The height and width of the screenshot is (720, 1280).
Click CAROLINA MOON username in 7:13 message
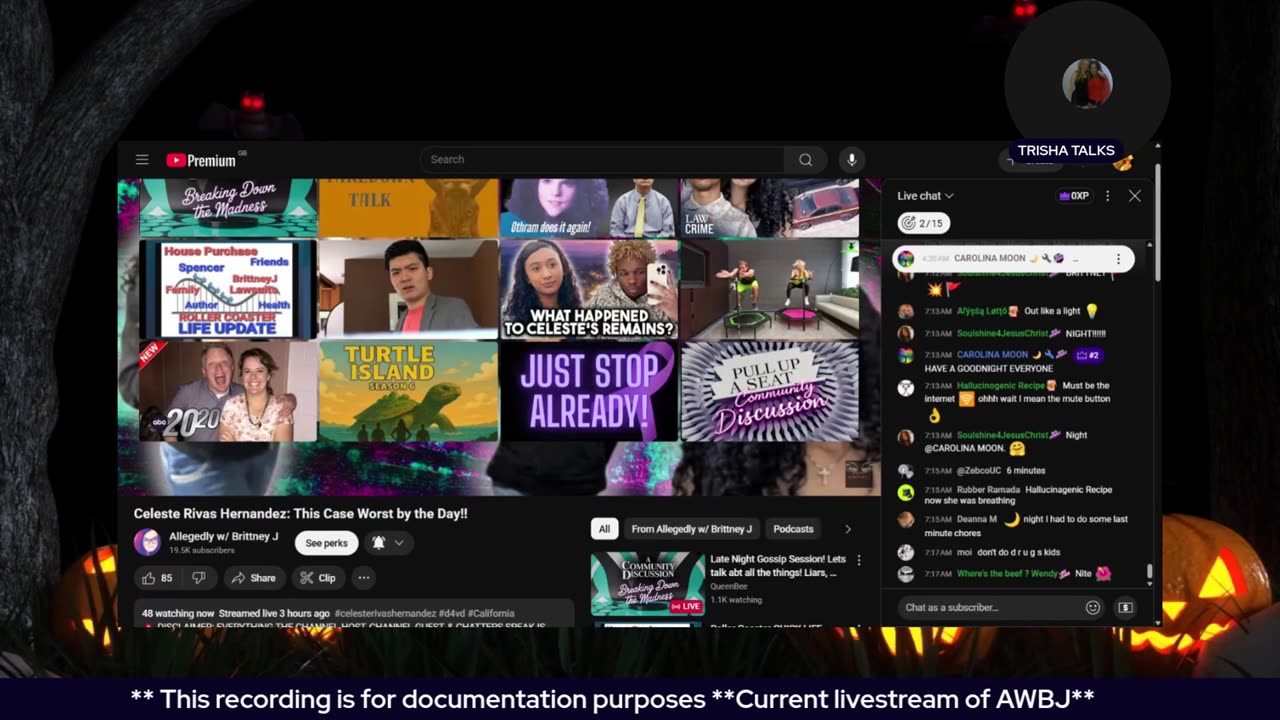[x=992, y=354]
